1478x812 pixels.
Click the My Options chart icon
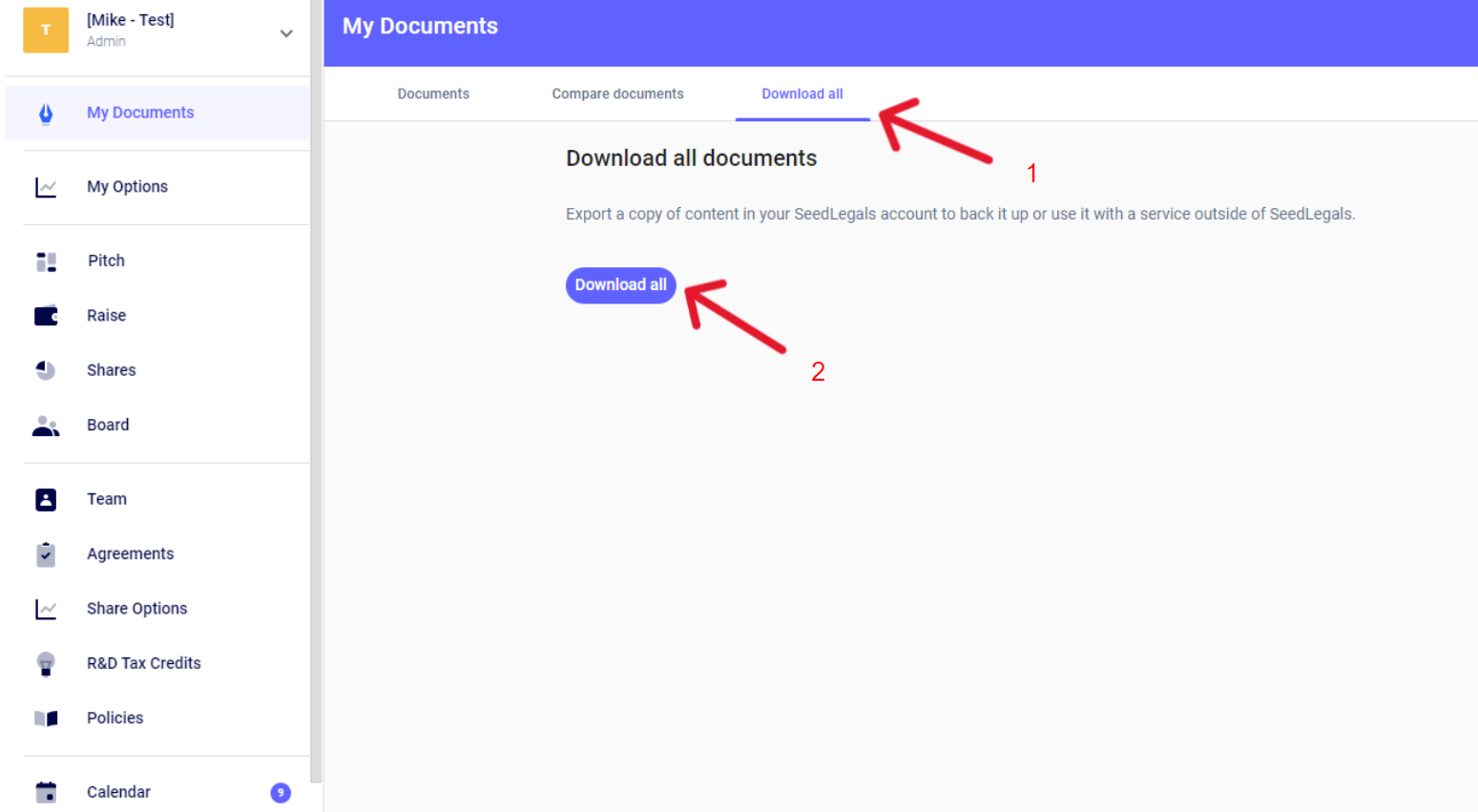(x=46, y=187)
